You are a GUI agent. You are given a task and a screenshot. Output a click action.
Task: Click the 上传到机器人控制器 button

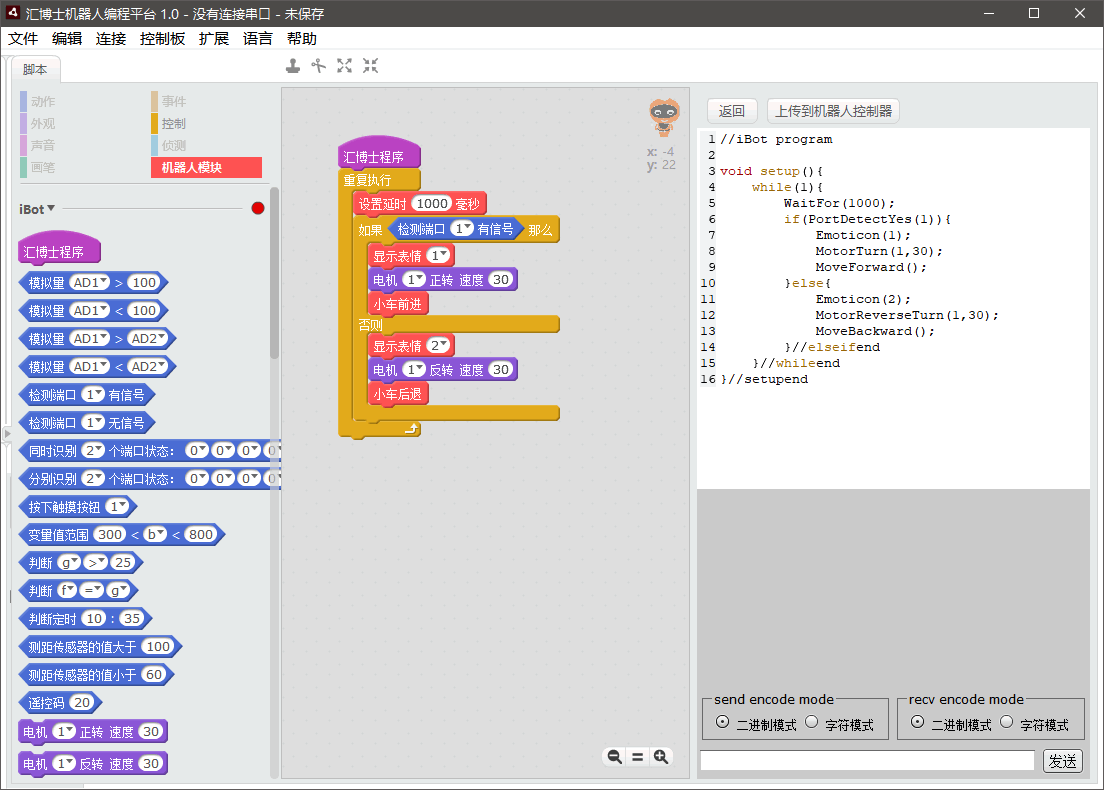pyautogui.click(x=833, y=111)
